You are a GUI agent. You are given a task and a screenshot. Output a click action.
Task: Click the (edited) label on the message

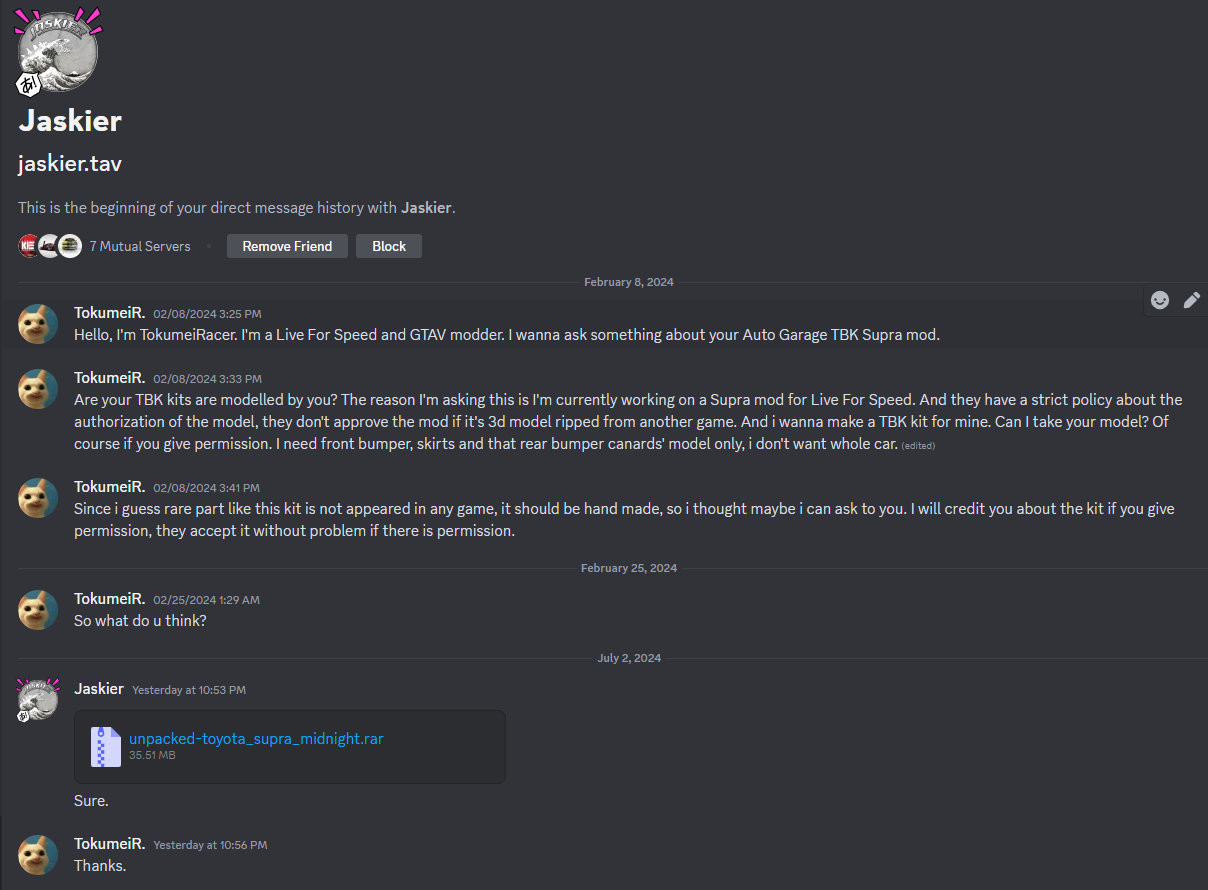[x=918, y=445]
